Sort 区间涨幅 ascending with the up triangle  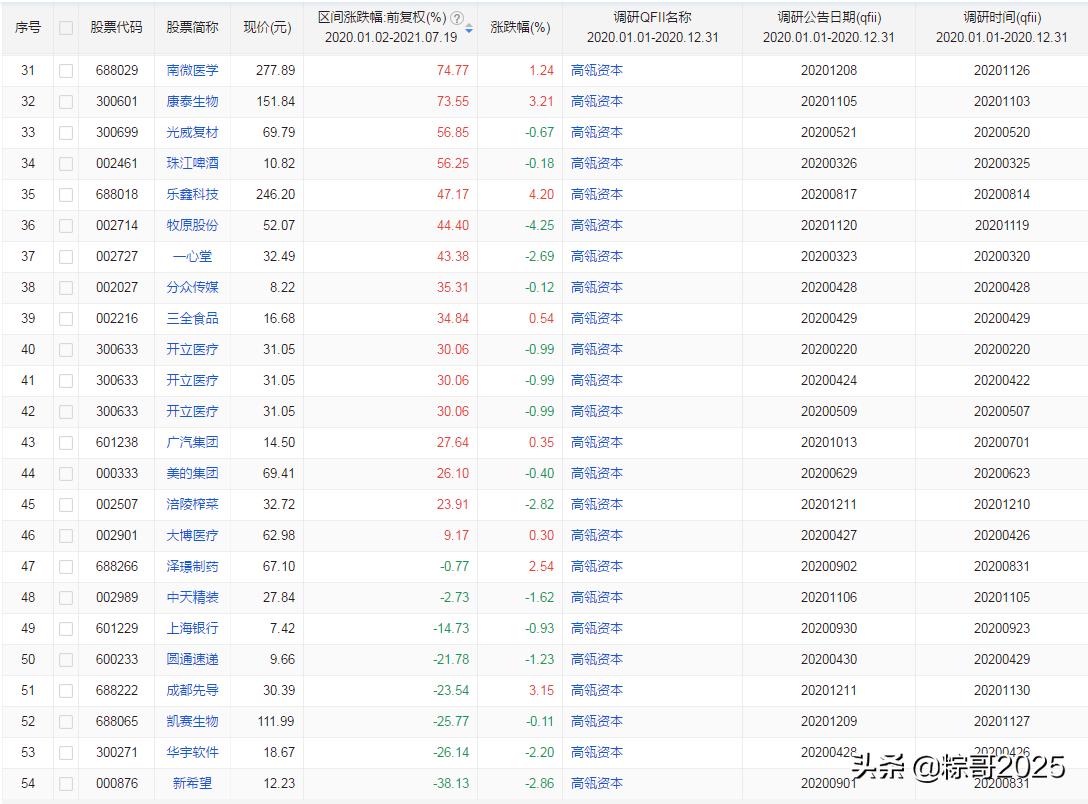point(468,25)
